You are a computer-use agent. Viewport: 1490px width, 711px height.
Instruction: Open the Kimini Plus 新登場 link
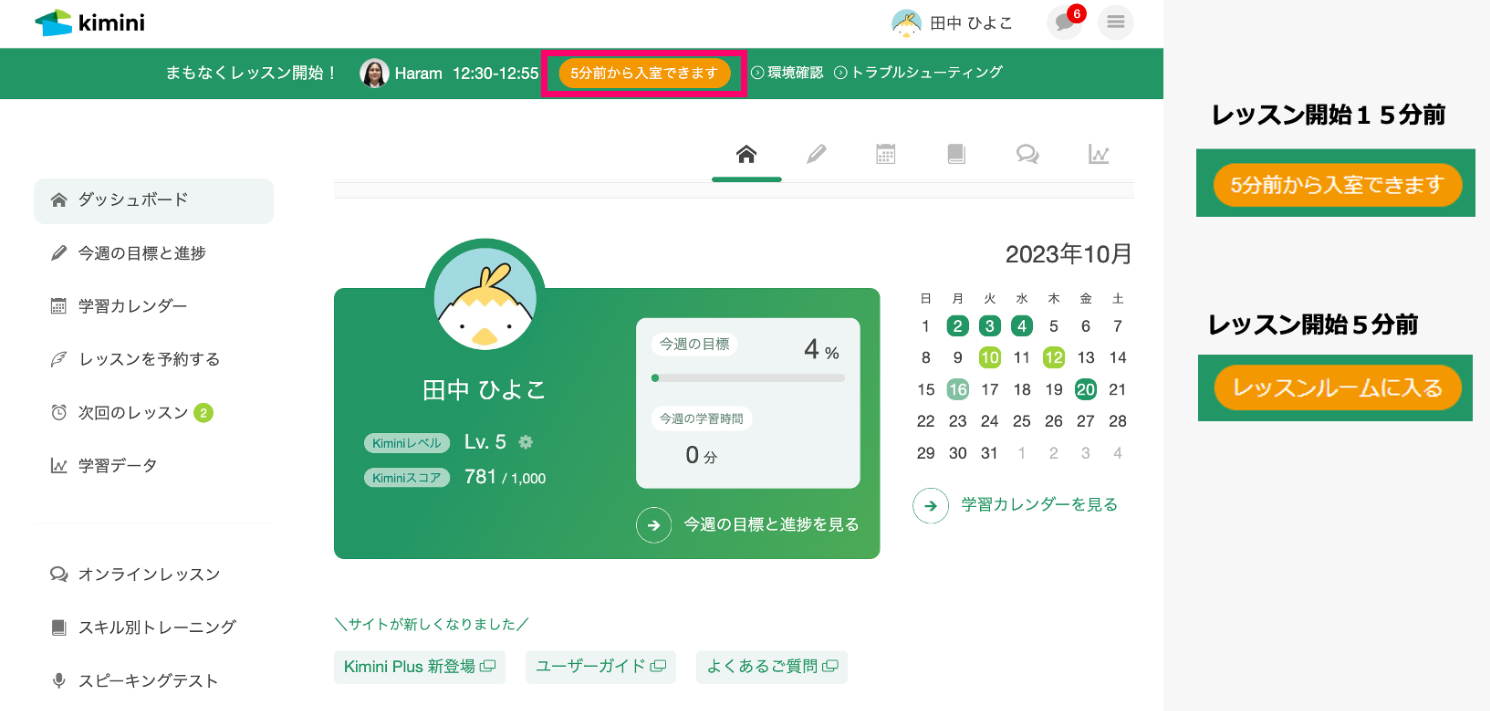click(x=420, y=667)
